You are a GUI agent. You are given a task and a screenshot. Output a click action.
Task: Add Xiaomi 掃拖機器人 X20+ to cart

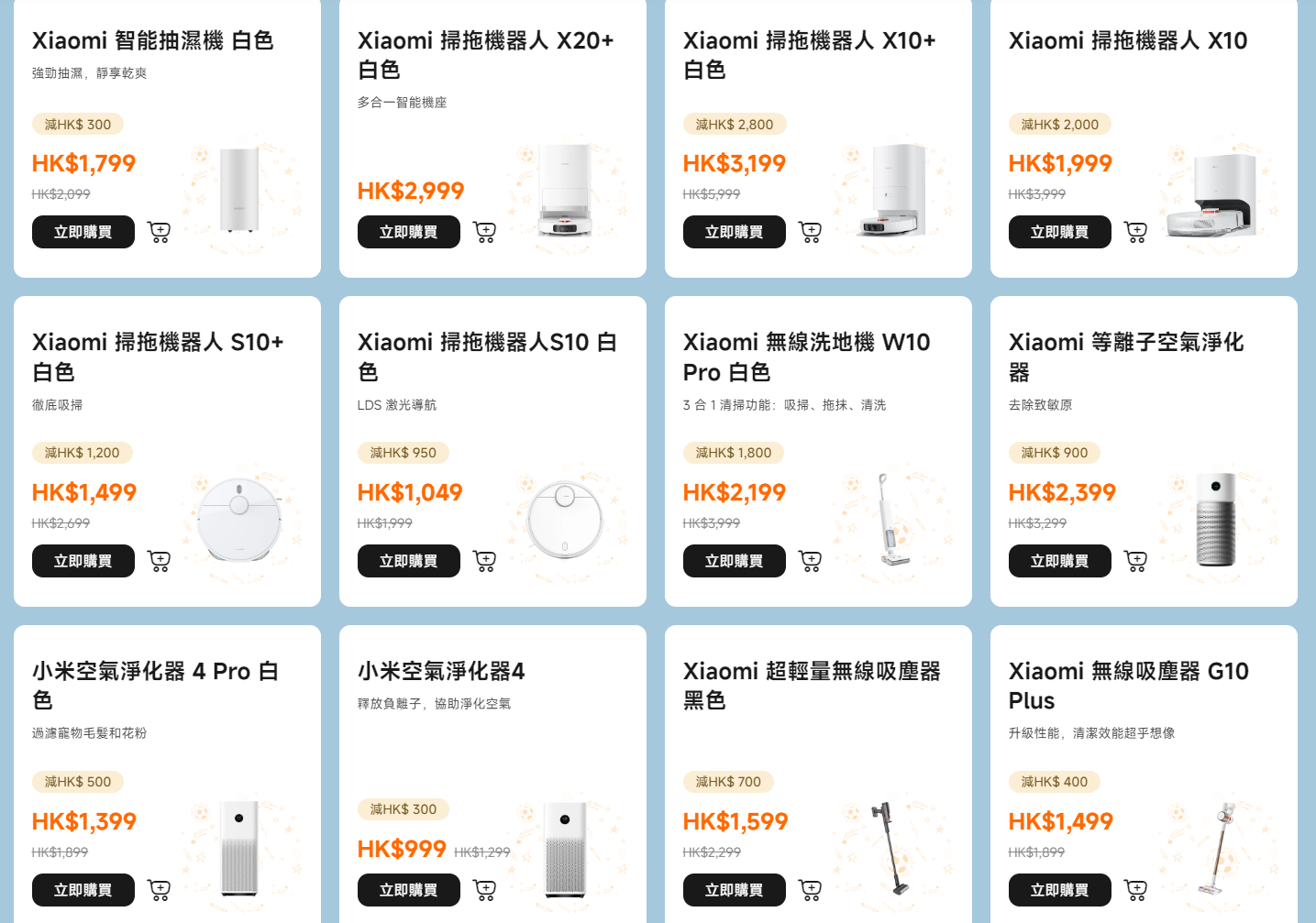click(x=484, y=231)
